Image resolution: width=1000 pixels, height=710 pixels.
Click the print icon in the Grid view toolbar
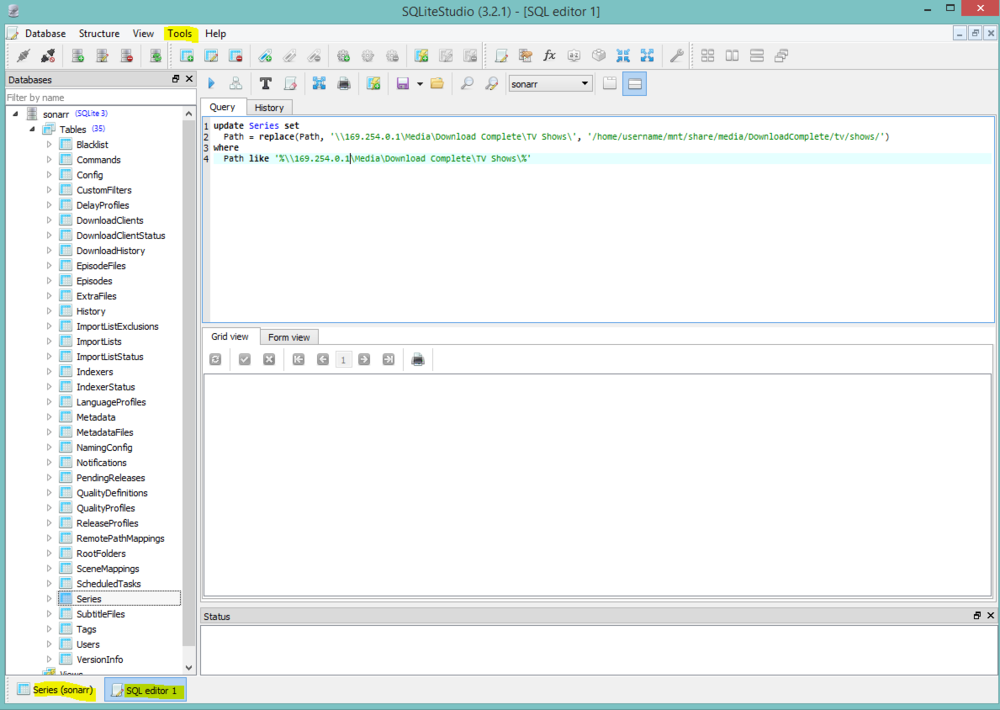pos(418,359)
